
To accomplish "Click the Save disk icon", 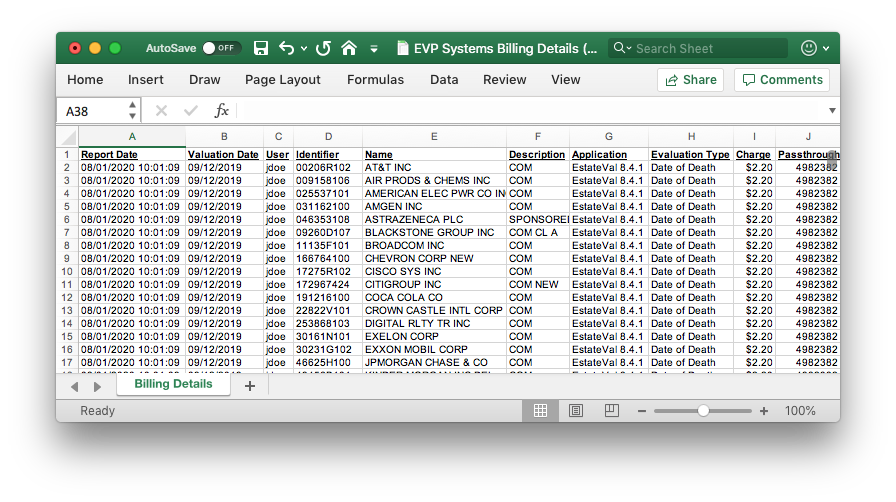I will click(x=261, y=48).
